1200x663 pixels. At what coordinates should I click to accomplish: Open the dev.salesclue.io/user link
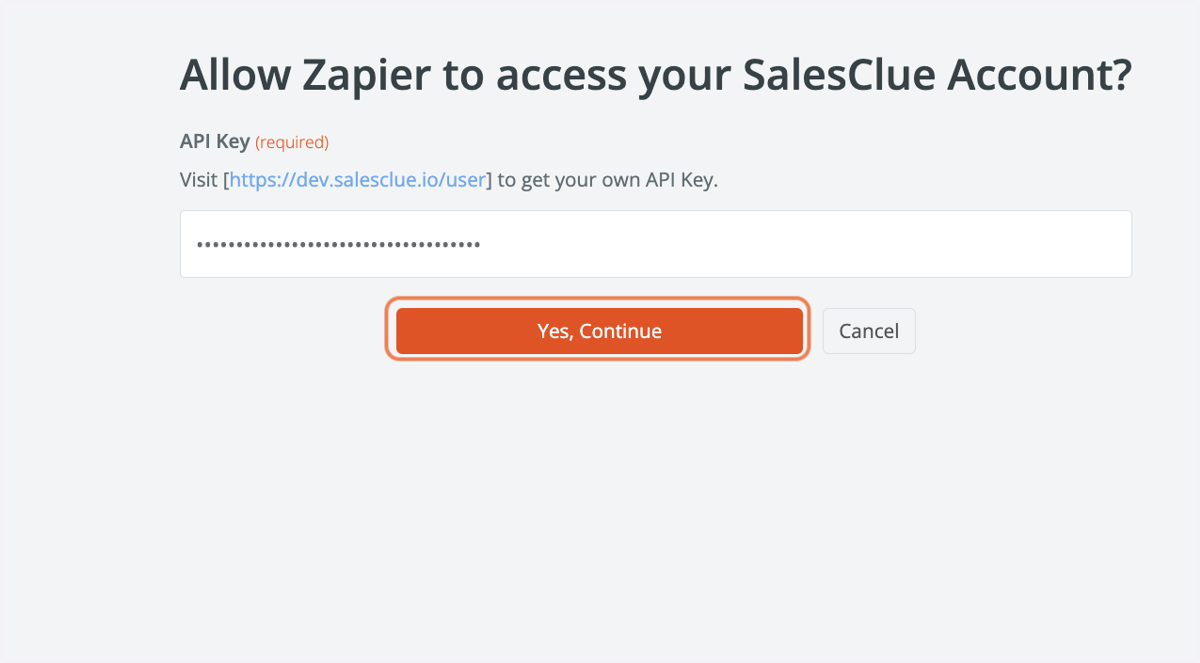pos(358,181)
